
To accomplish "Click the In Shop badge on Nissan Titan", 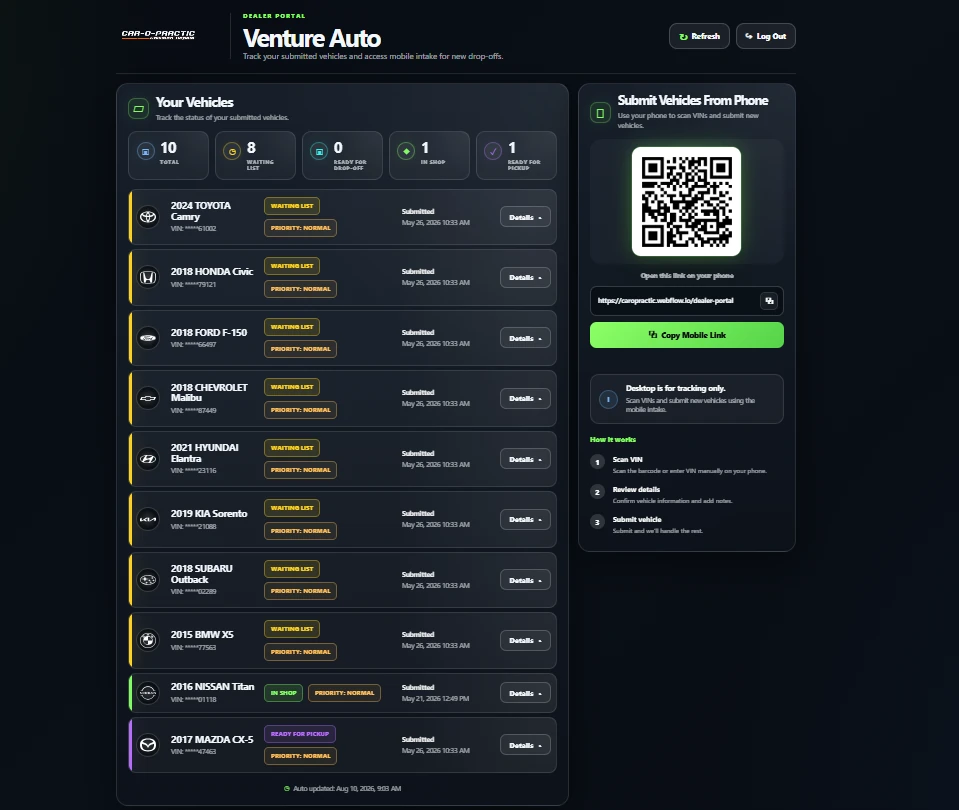I will pyautogui.click(x=283, y=693).
